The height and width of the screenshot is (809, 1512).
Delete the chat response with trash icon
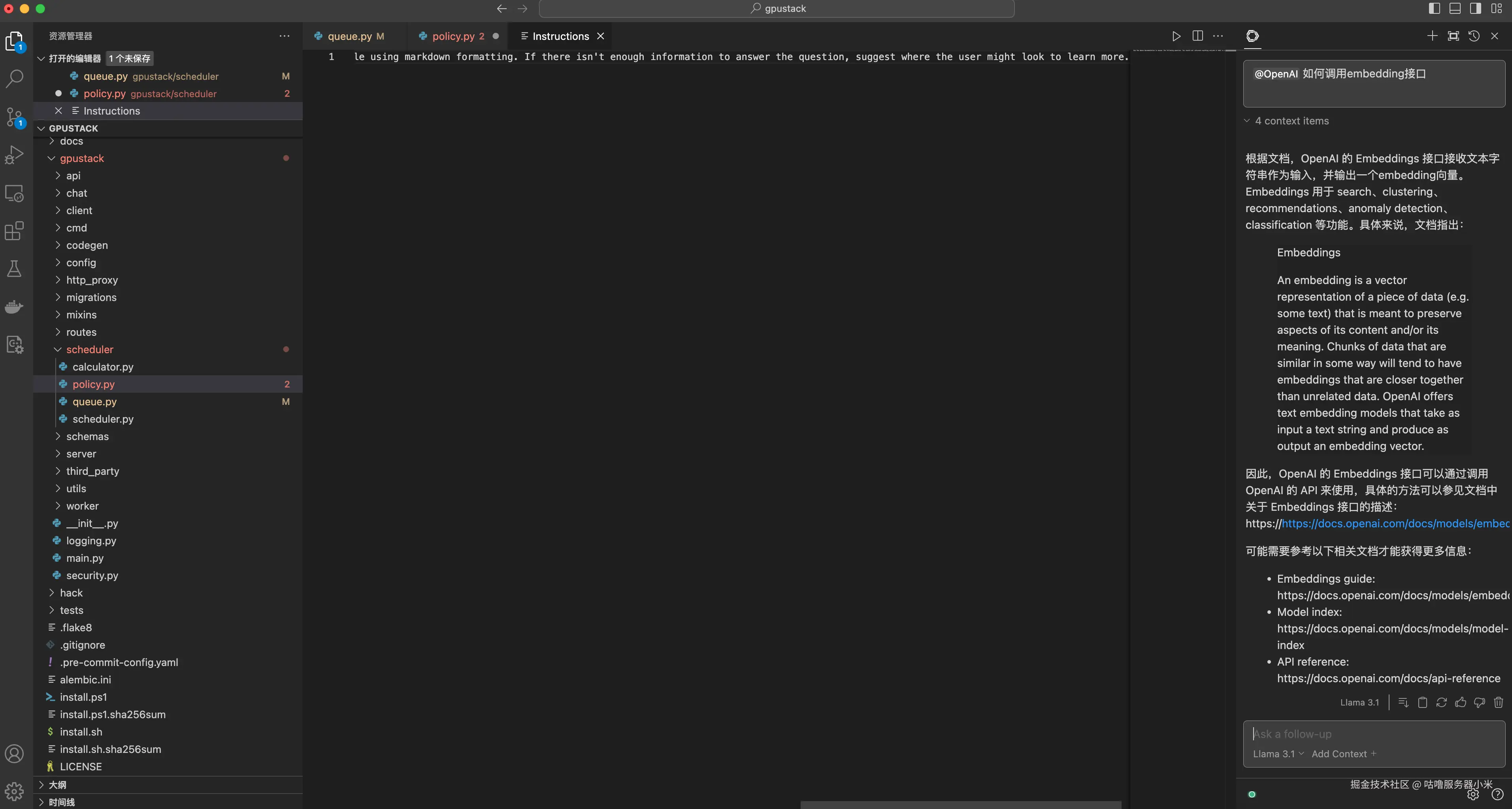point(1499,702)
